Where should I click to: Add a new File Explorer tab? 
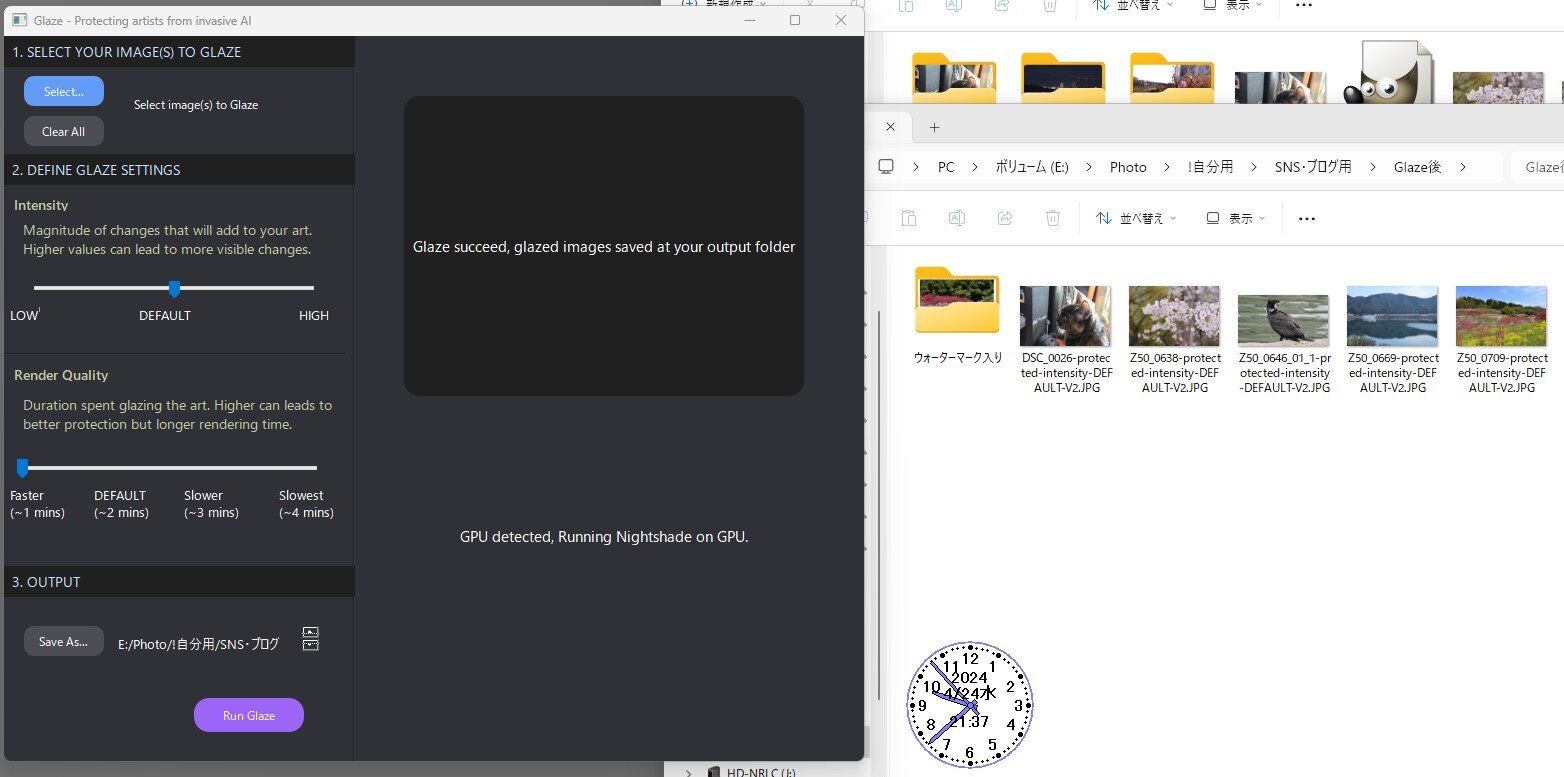[935, 127]
